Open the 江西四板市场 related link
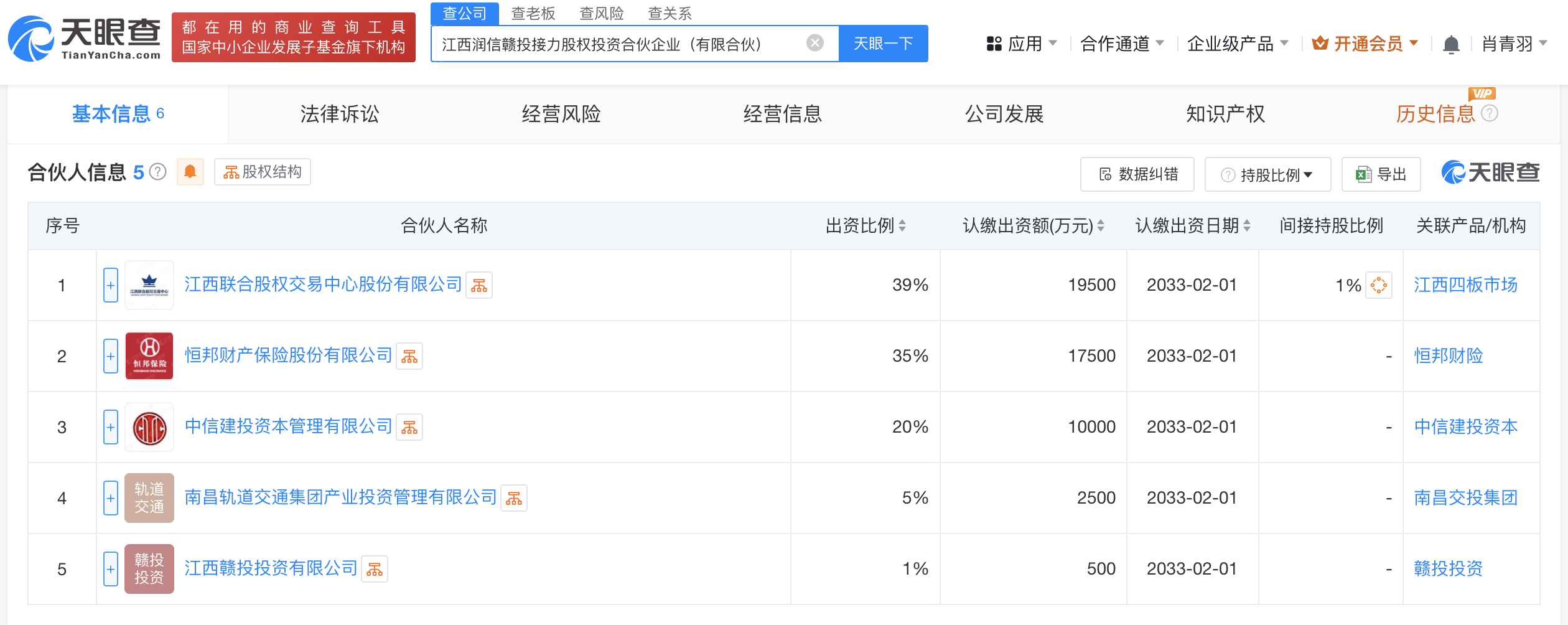Screen dimensions: 1568x625 1465,285
